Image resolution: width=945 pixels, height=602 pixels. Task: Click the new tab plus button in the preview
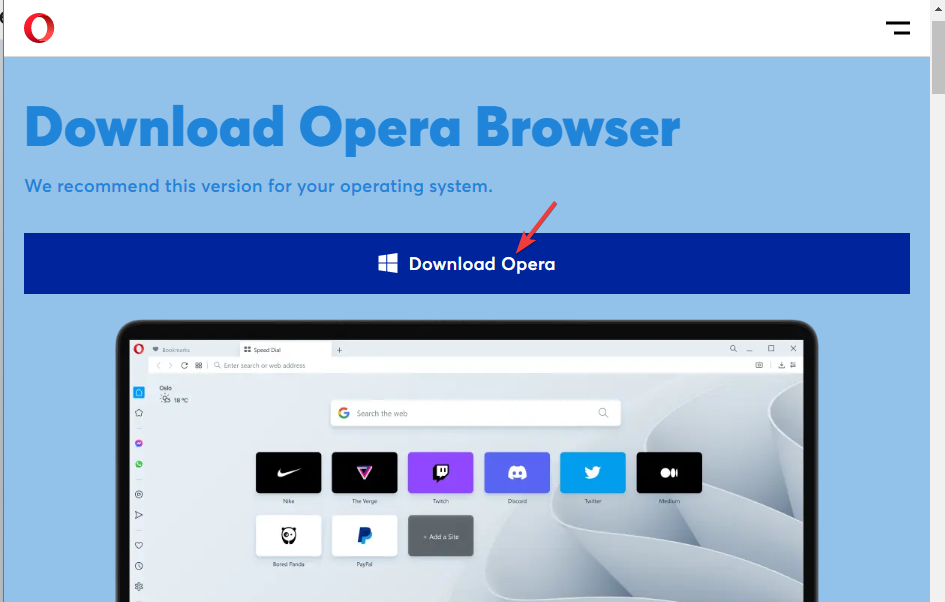coord(339,350)
